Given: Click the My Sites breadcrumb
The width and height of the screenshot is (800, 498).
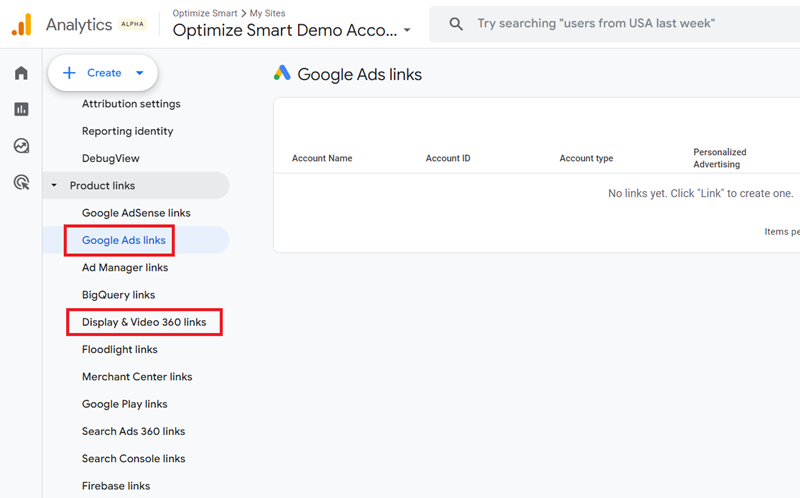Looking at the screenshot, I should point(267,13).
